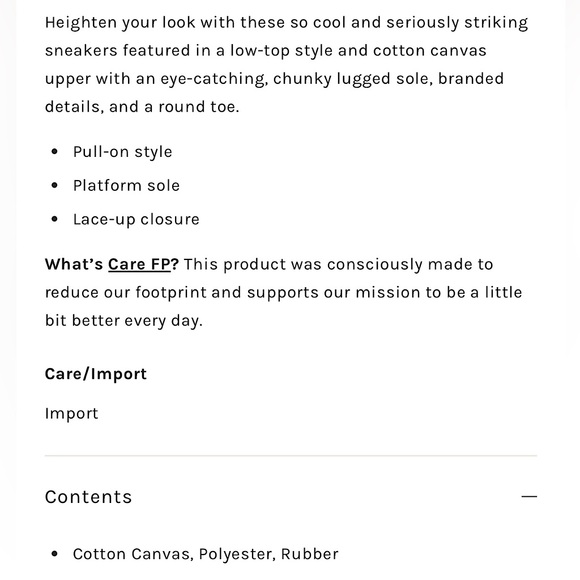Select the Platform sole bullet item
Screen dimensions: 580x580
click(x=126, y=185)
